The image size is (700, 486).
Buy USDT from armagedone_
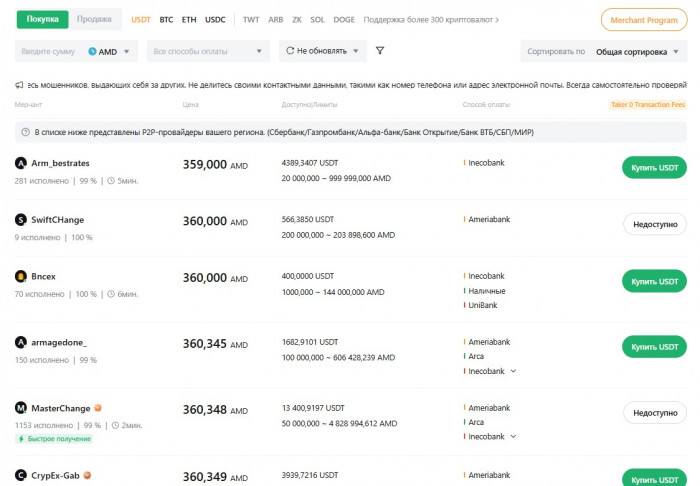point(654,347)
